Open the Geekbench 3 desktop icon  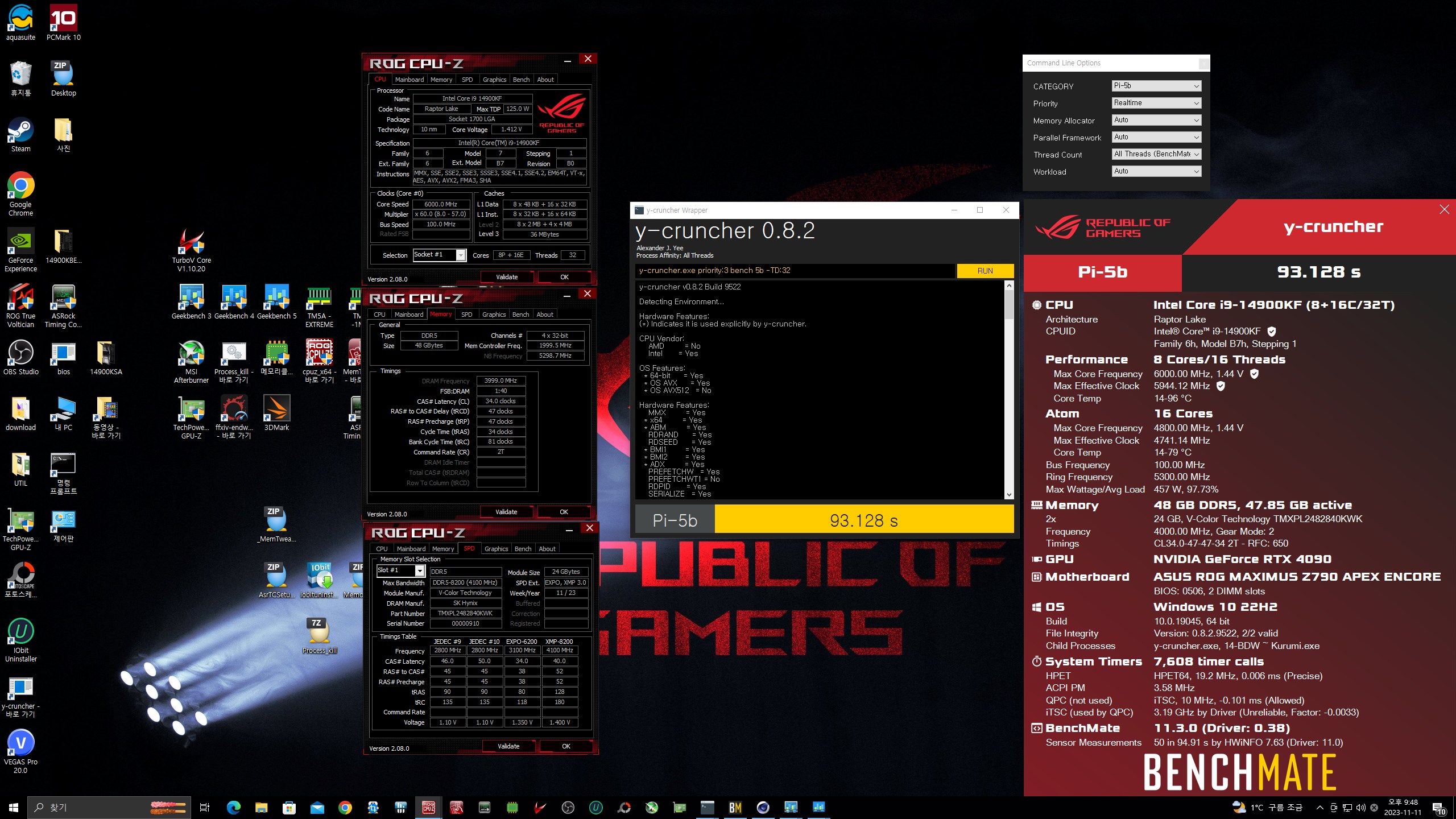192,301
